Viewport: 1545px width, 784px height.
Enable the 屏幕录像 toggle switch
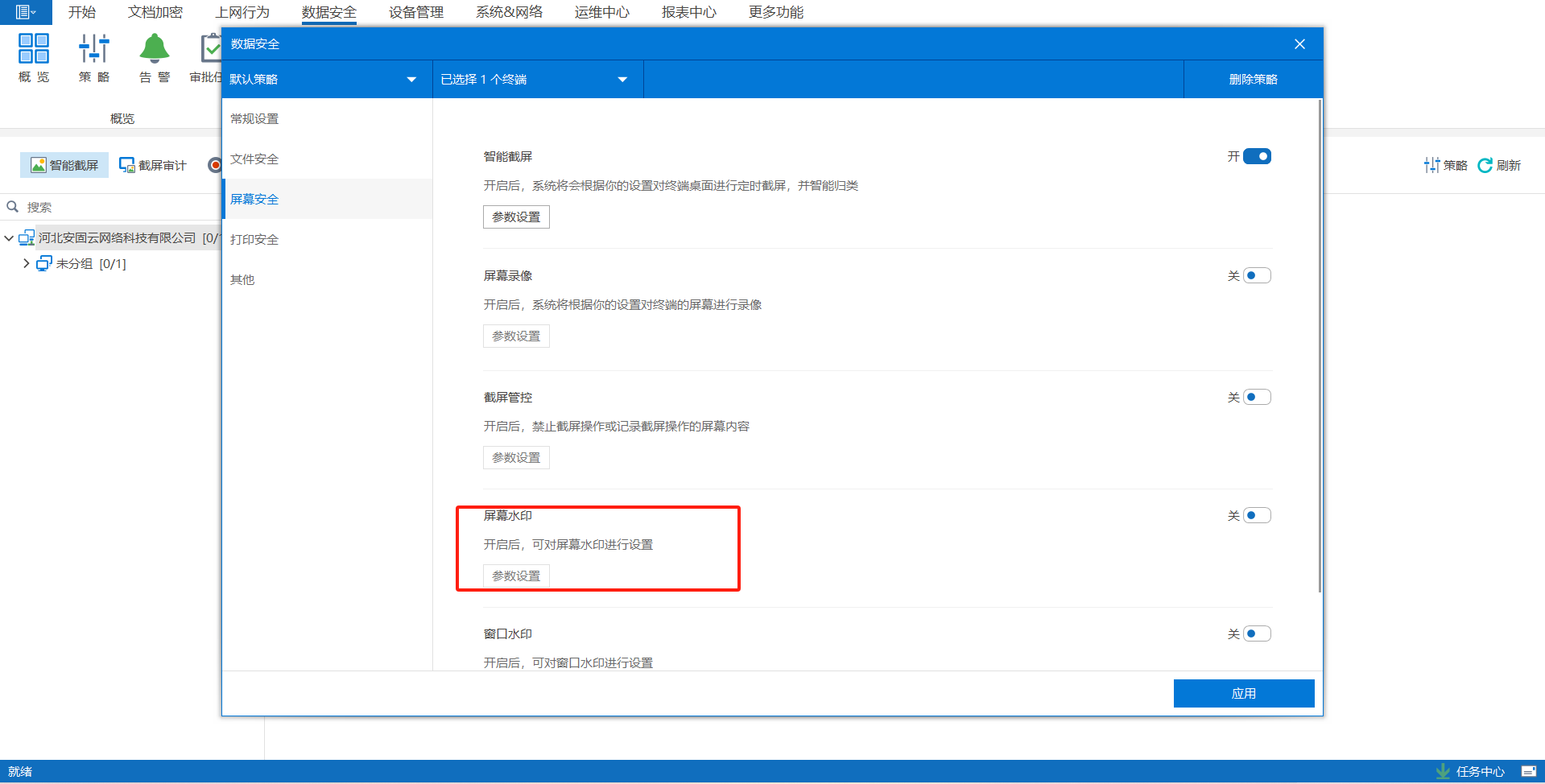pyautogui.click(x=1256, y=276)
